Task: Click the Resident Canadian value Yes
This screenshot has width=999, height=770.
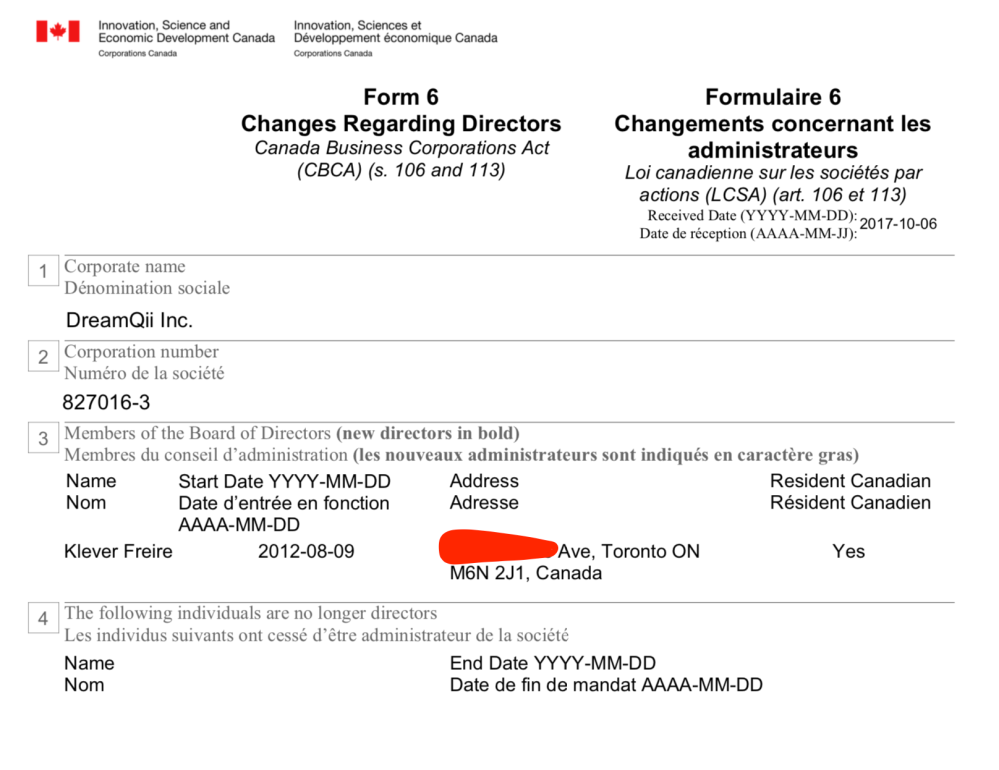Action: click(x=848, y=551)
